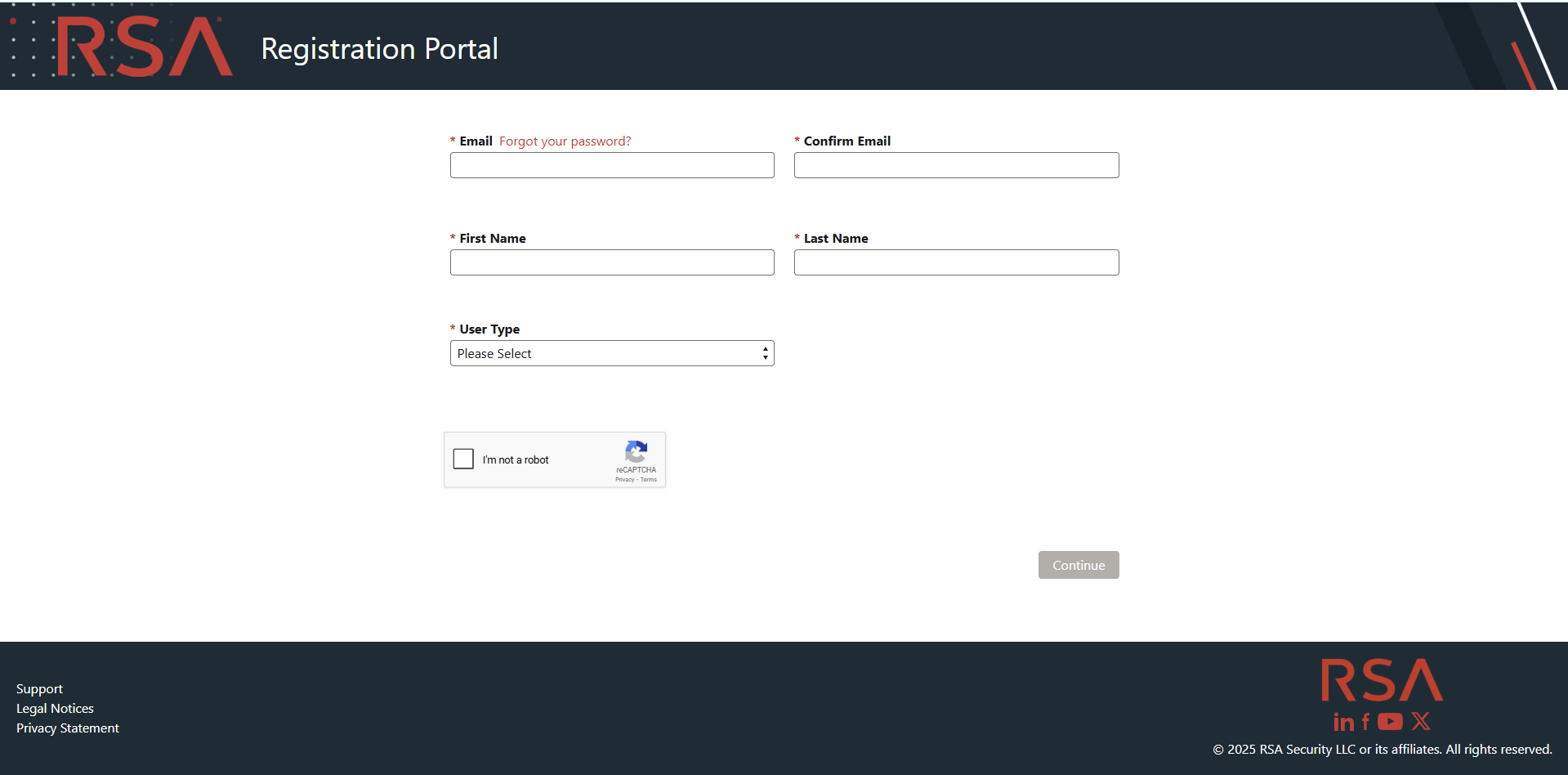Open the X social media icon

(1421, 721)
